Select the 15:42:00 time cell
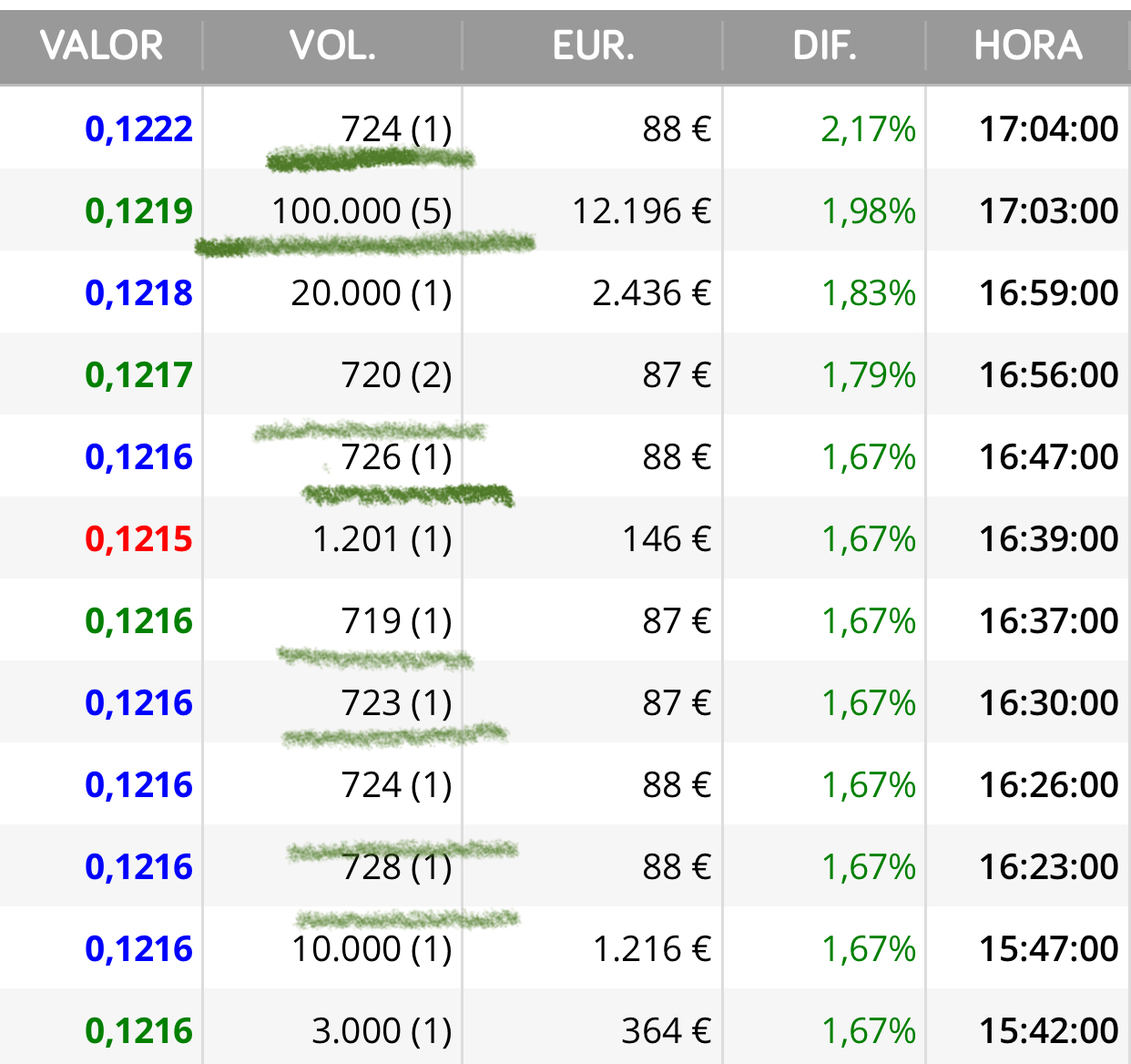The width and height of the screenshot is (1131, 1064). (1048, 1031)
